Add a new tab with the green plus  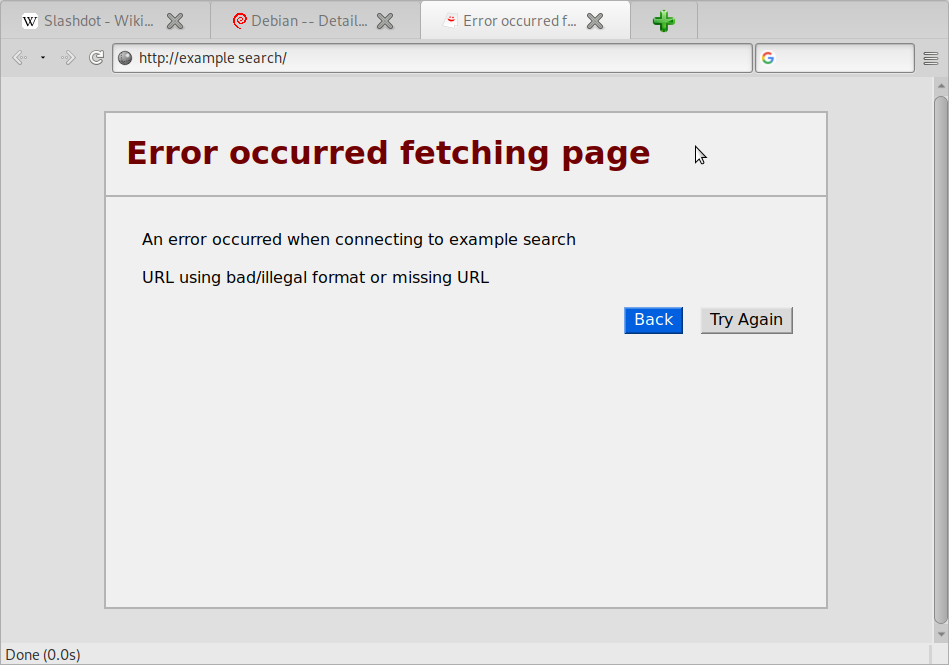(x=663, y=21)
